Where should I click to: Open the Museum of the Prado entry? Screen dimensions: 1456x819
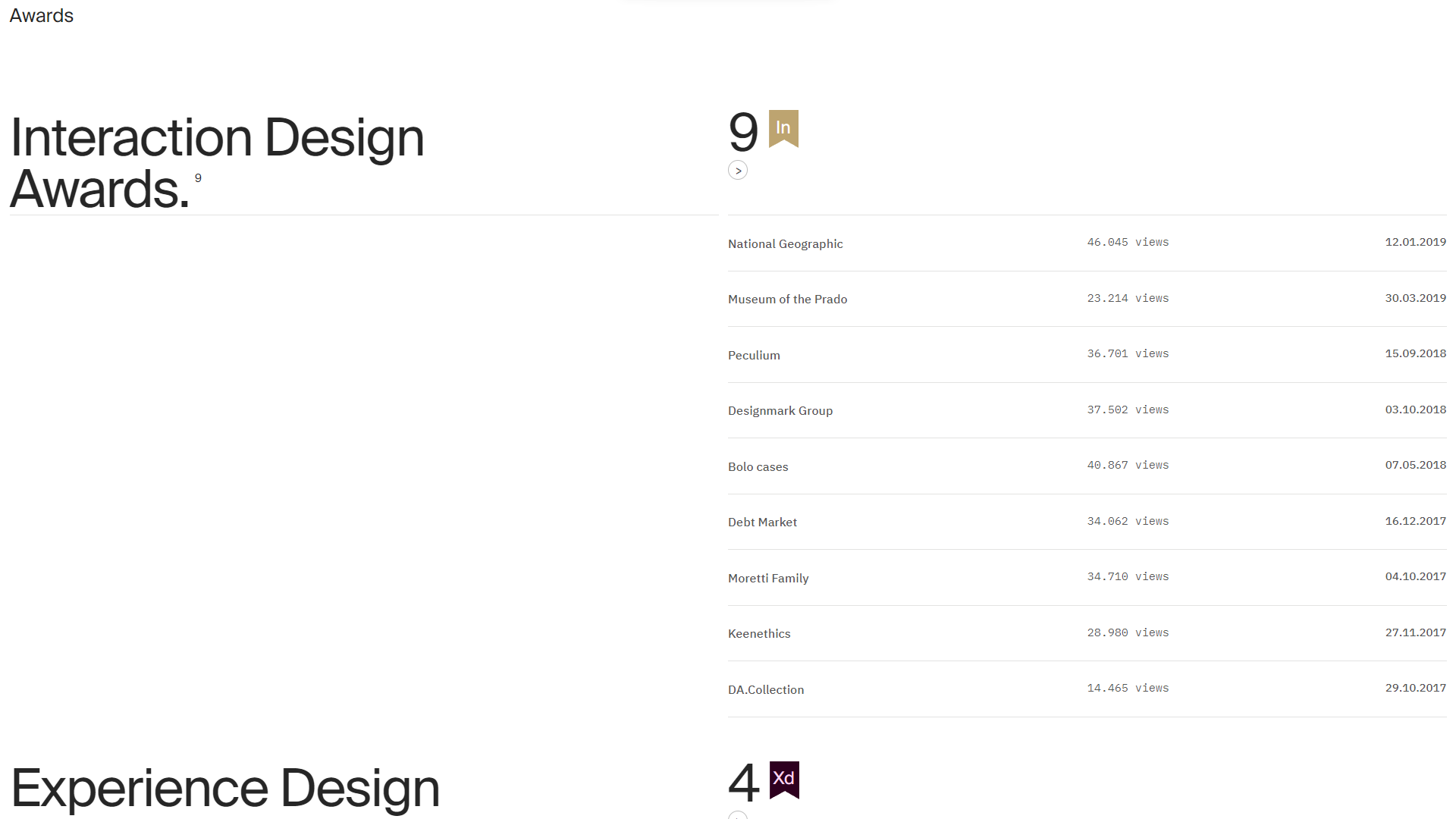1087,299
